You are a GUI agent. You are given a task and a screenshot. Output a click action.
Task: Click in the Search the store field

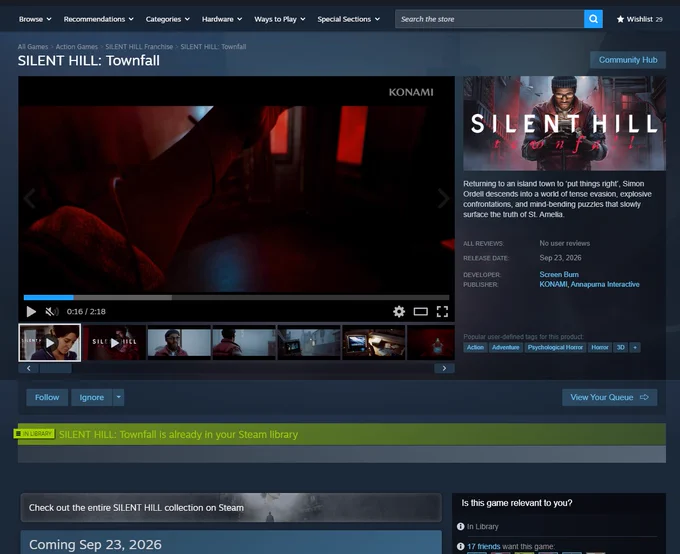490,19
